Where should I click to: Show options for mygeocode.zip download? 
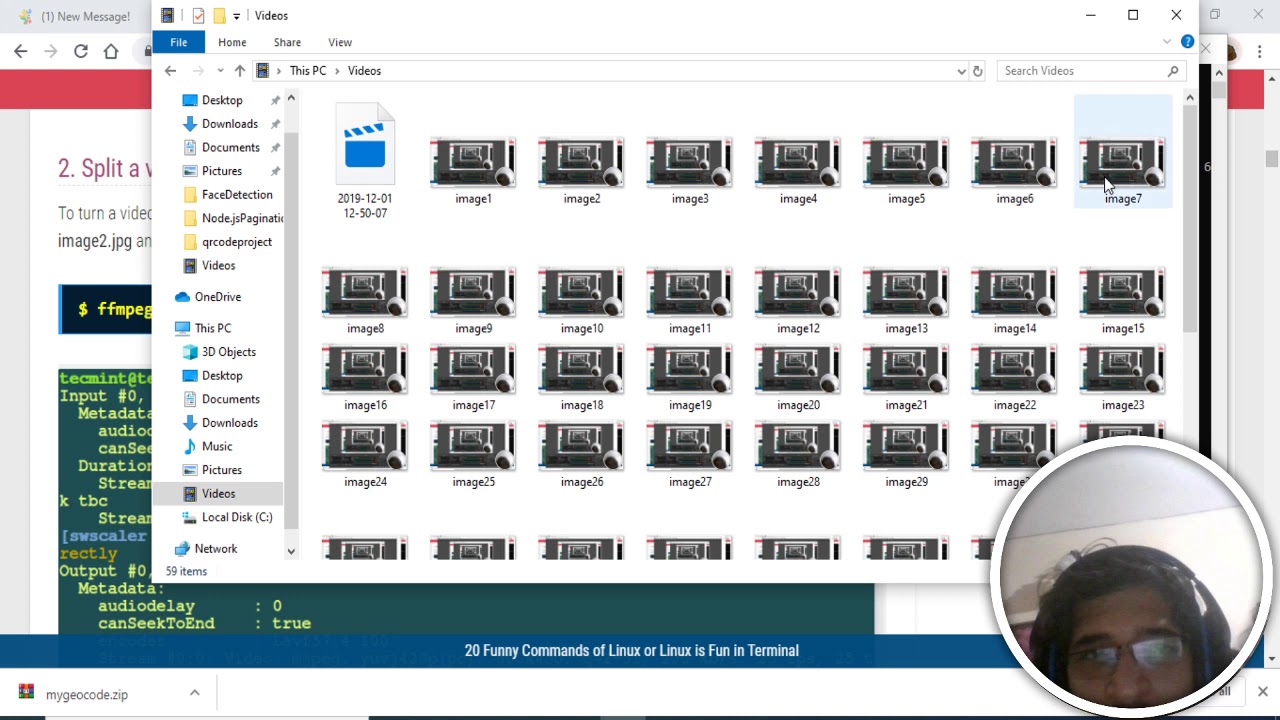(195, 693)
